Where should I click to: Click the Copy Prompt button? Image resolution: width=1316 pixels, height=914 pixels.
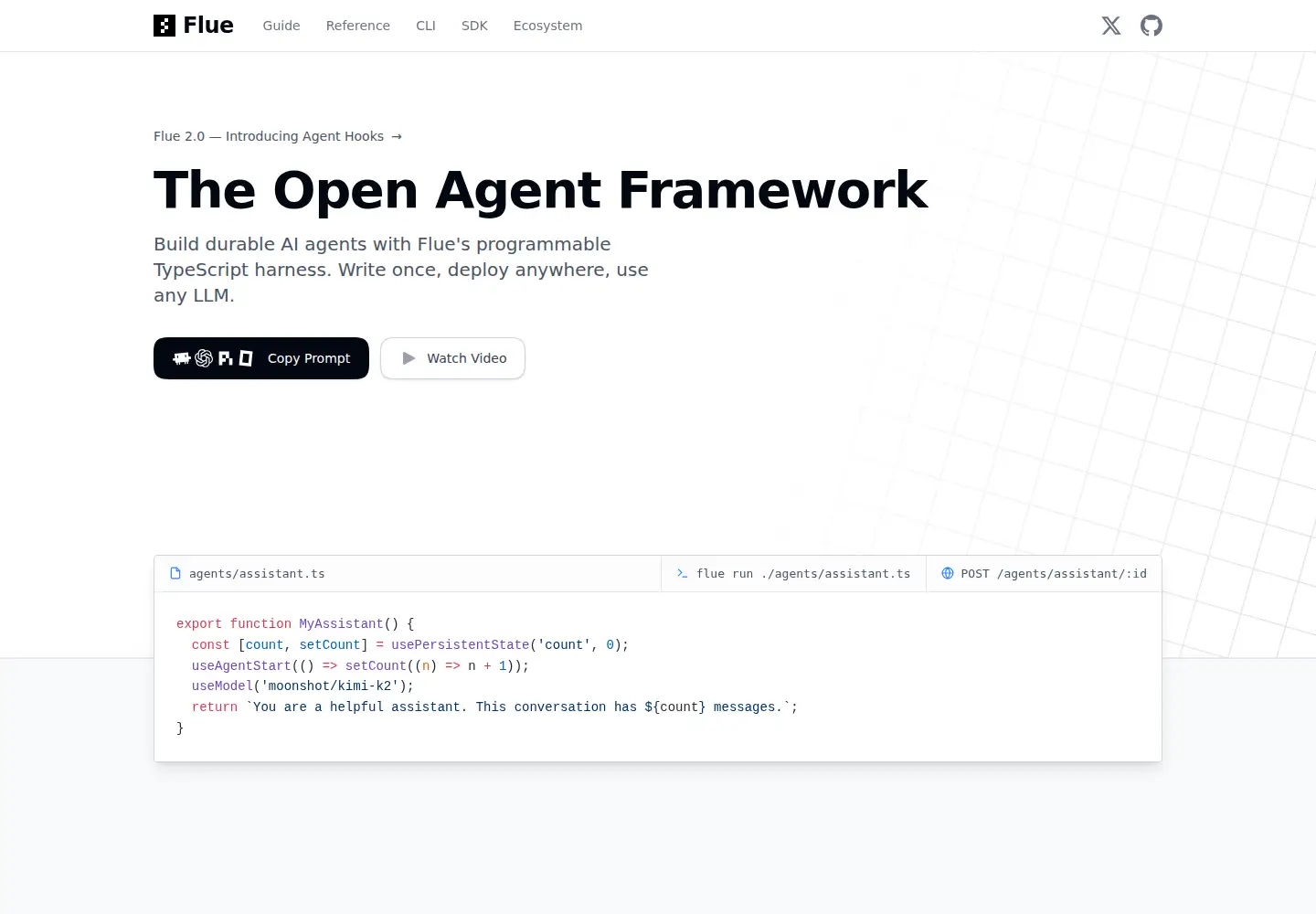[x=261, y=358]
